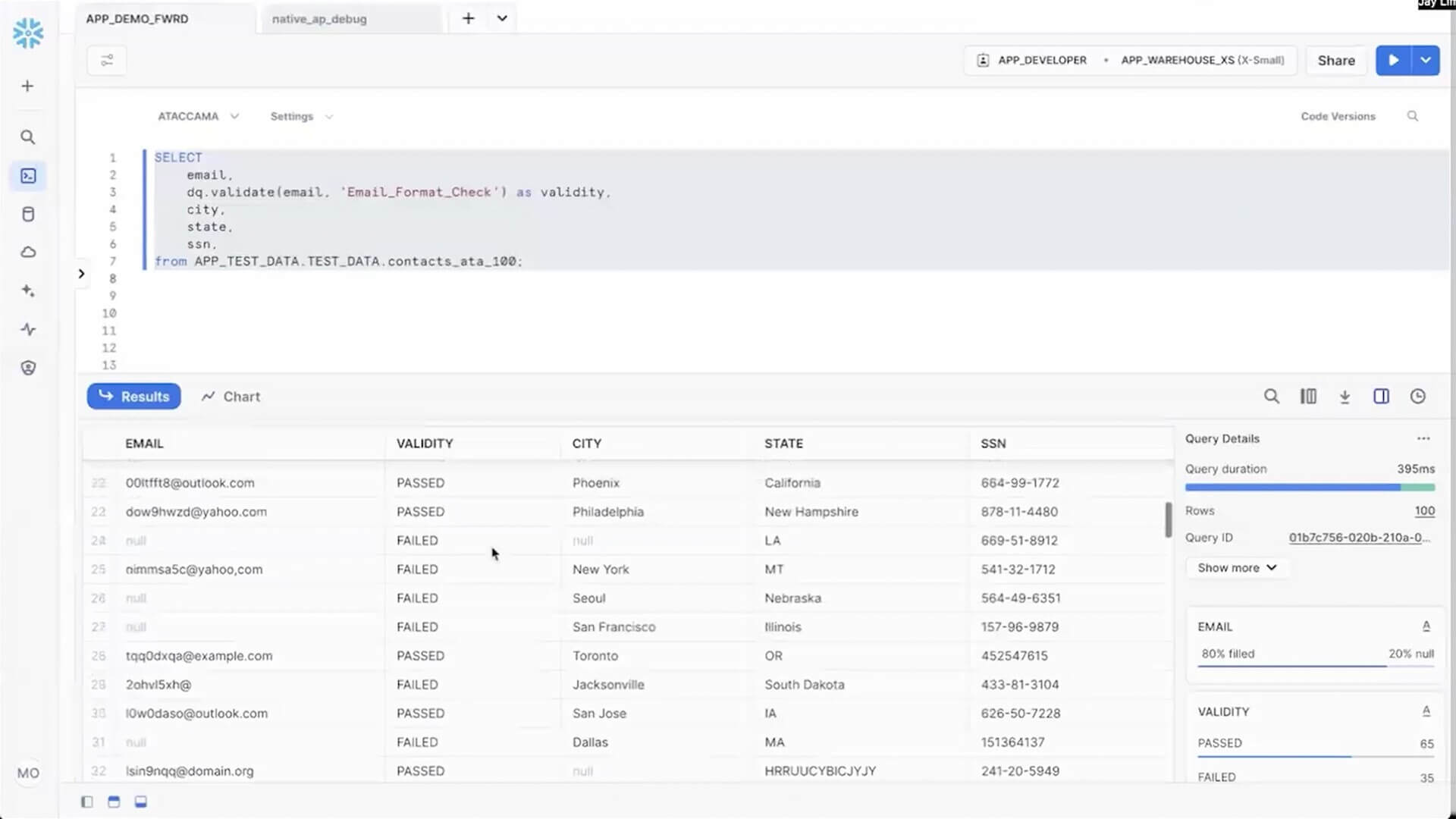This screenshot has width=1456, height=819.
Task: Expand the collapsed side panel chevron
Action: click(x=81, y=274)
